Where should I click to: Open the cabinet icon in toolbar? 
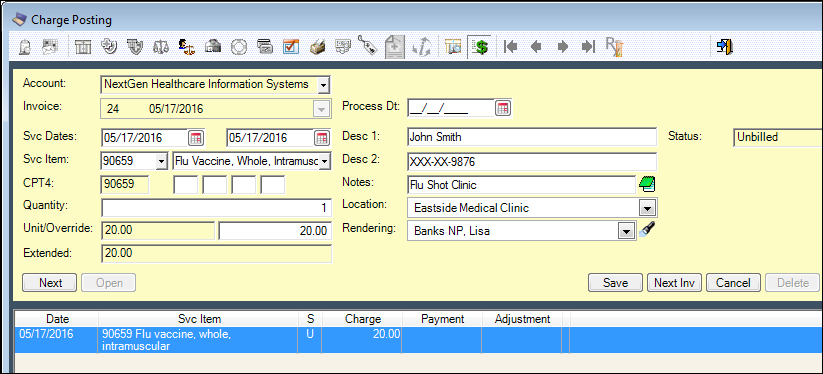tap(83, 47)
